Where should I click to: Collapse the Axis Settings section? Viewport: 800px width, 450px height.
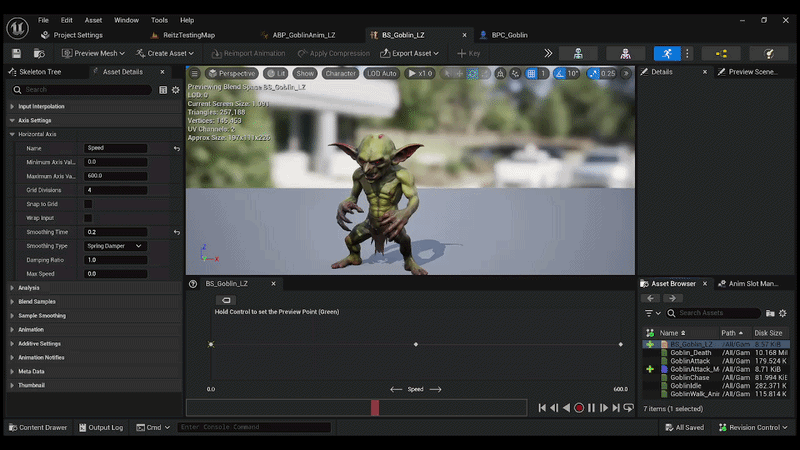[x=12, y=120]
